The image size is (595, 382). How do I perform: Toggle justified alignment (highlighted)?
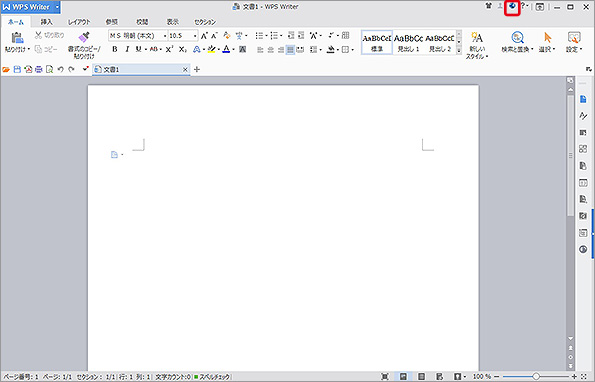(x=290, y=50)
